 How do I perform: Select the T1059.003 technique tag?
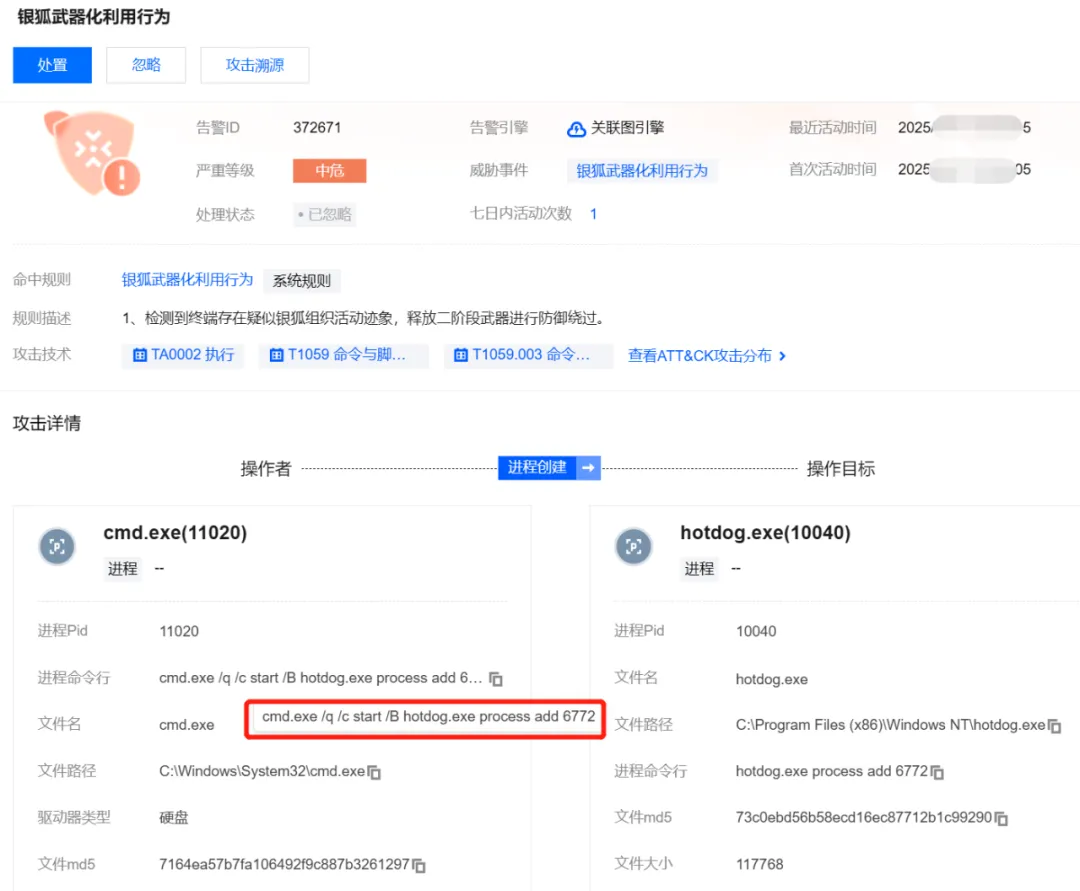coord(528,355)
